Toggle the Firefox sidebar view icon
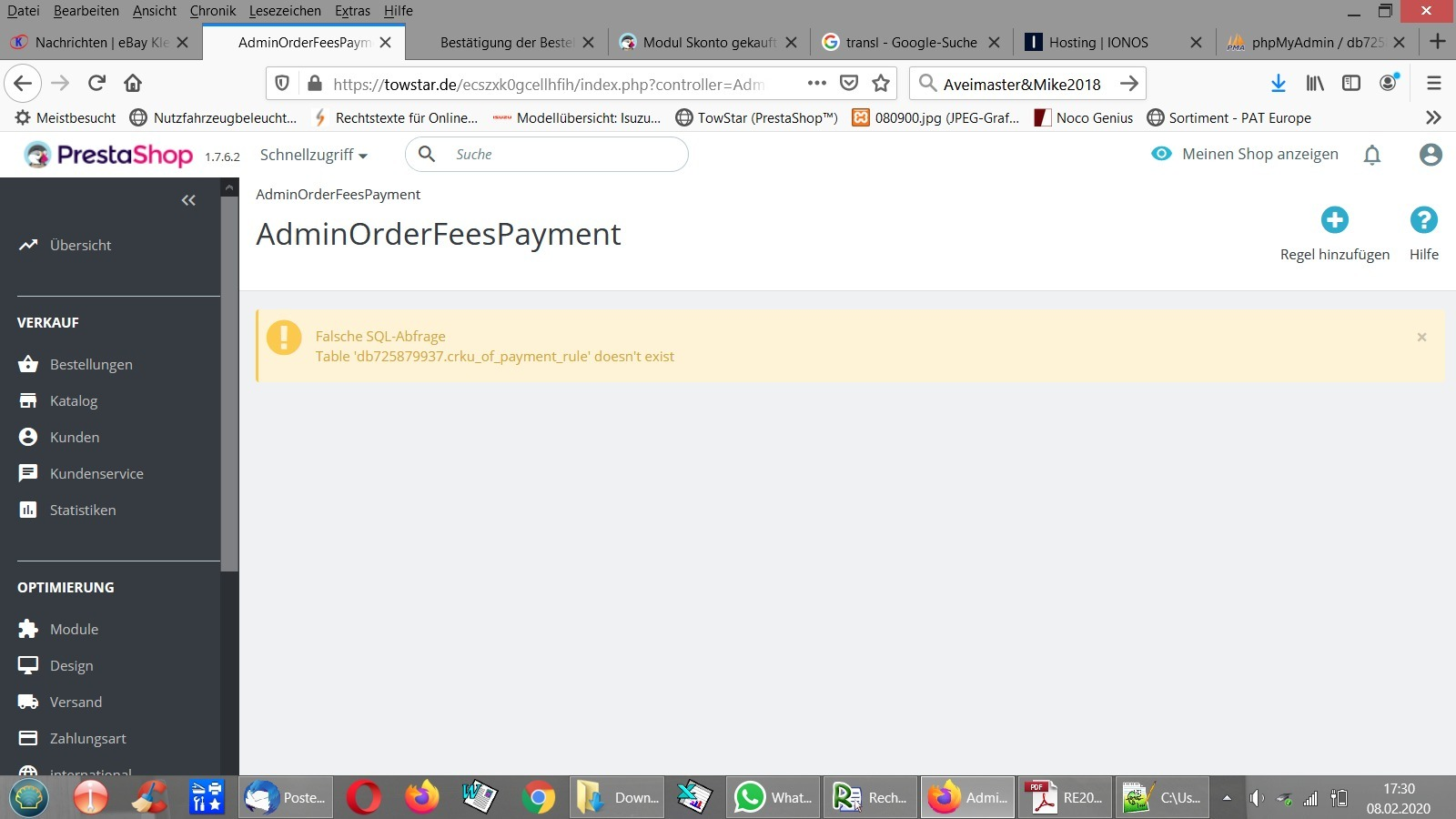Viewport: 1456px width, 819px height. pyautogui.click(x=1351, y=84)
